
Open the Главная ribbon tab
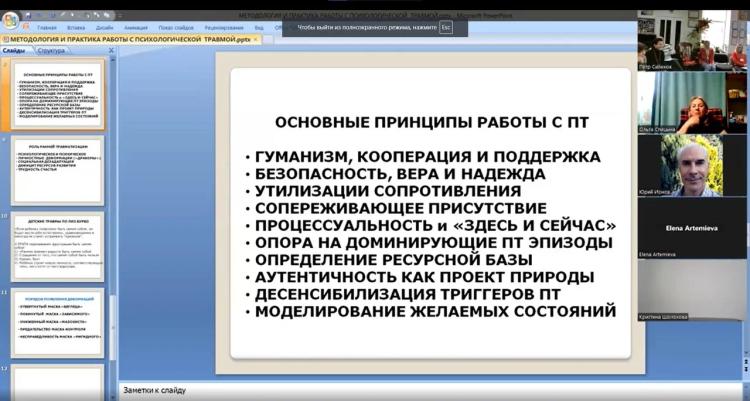[x=47, y=28]
